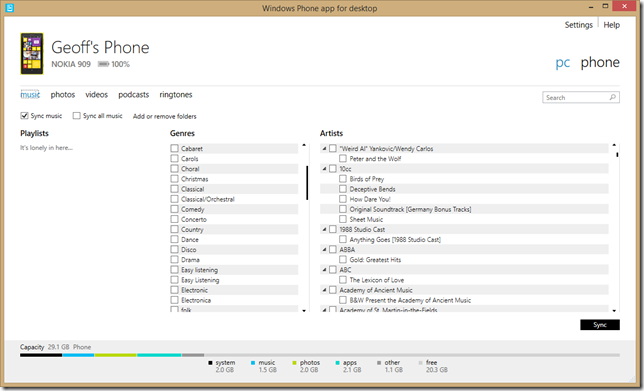Switch to the photos tab
Viewport: 644px width, 391px height.
[63, 95]
